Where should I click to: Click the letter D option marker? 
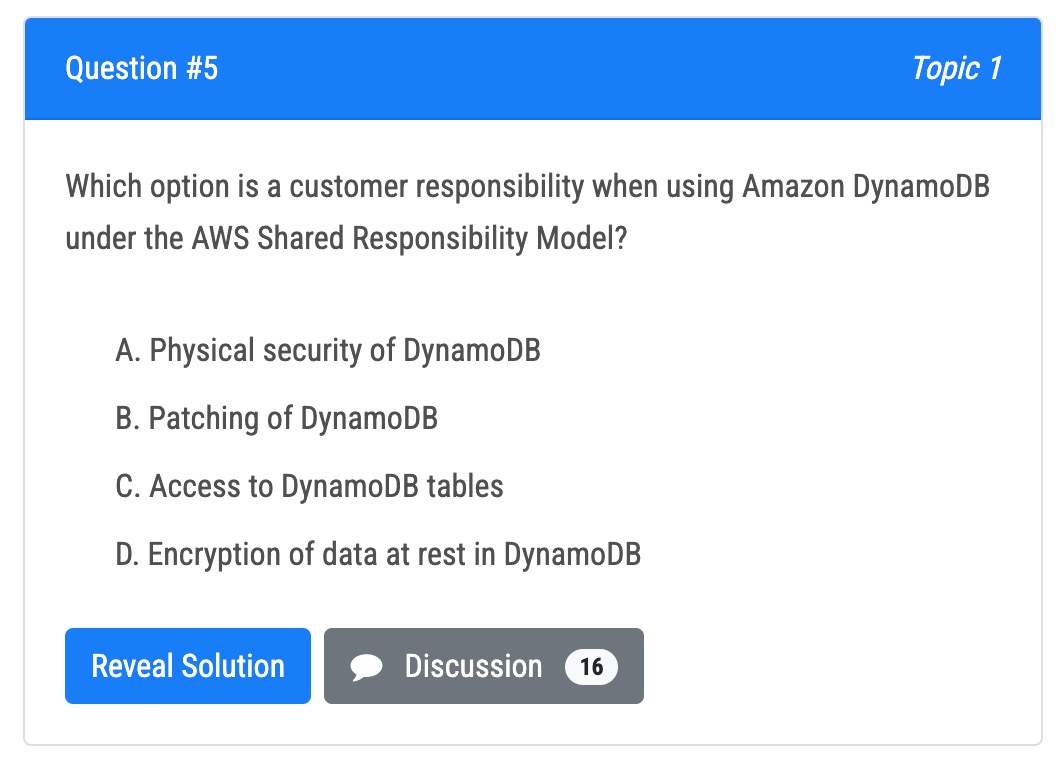pos(126,554)
